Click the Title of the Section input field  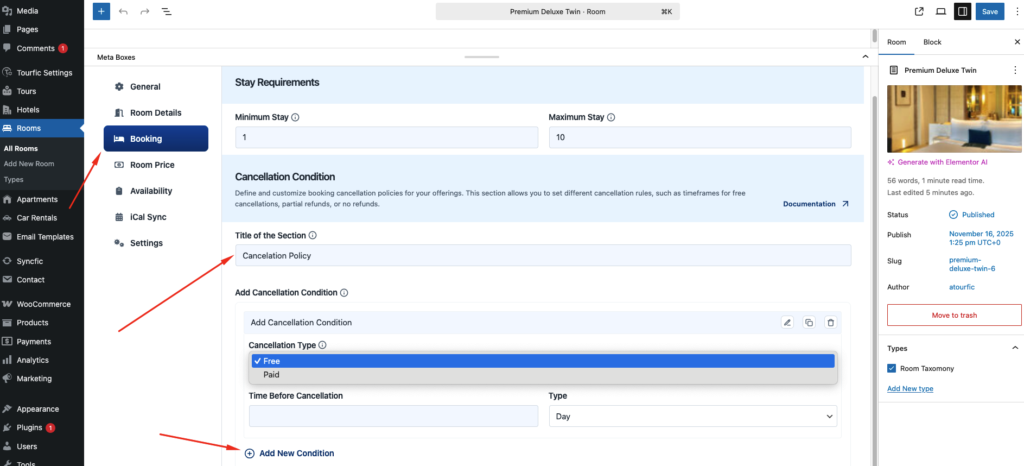(x=543, y=256)
